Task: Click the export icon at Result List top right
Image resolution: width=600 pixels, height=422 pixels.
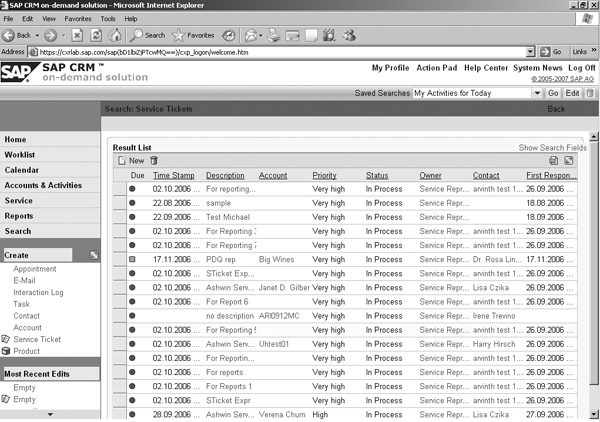Action: coord(568,161)
